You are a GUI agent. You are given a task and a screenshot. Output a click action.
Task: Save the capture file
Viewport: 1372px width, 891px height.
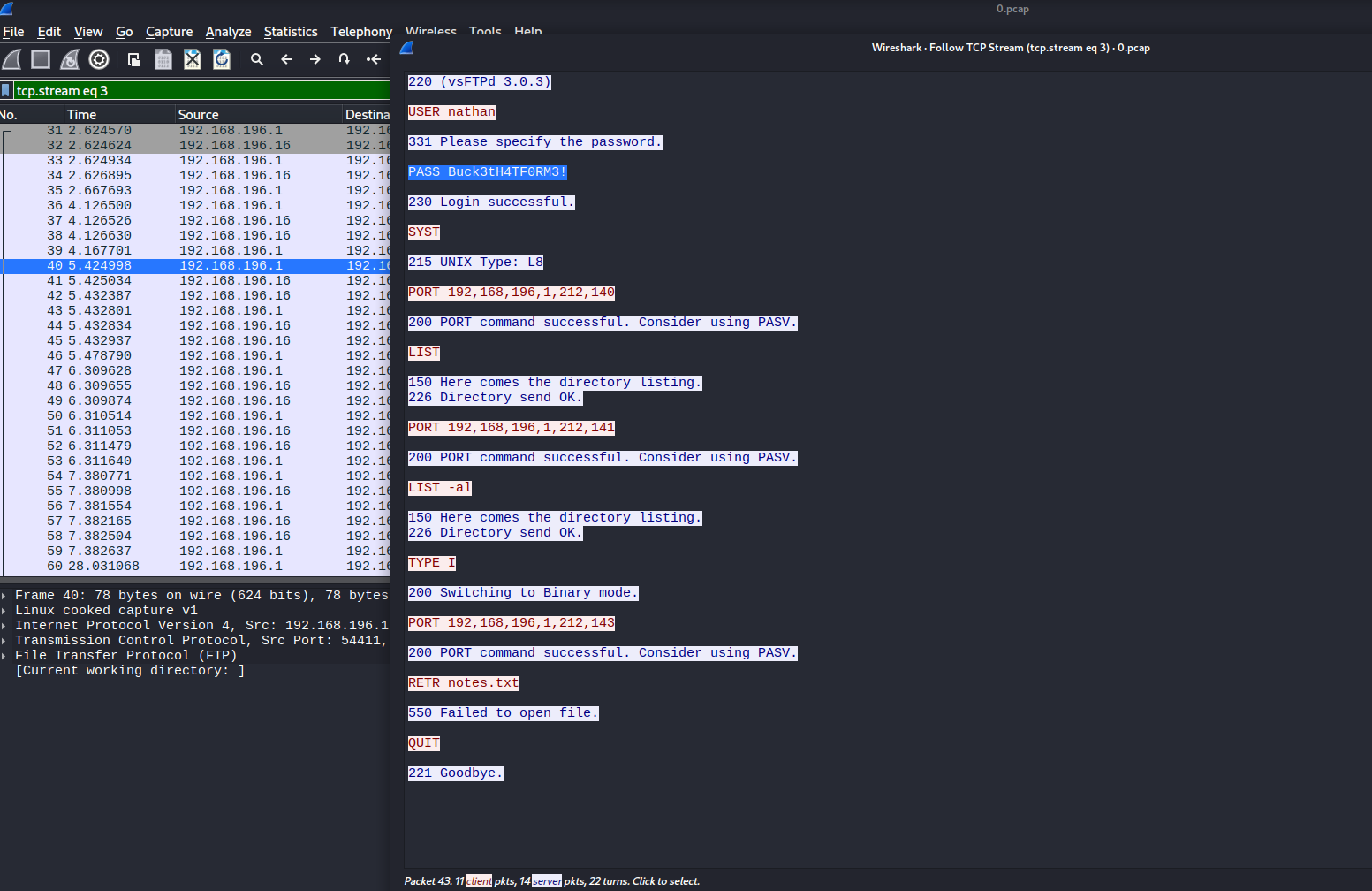point(163,59)
